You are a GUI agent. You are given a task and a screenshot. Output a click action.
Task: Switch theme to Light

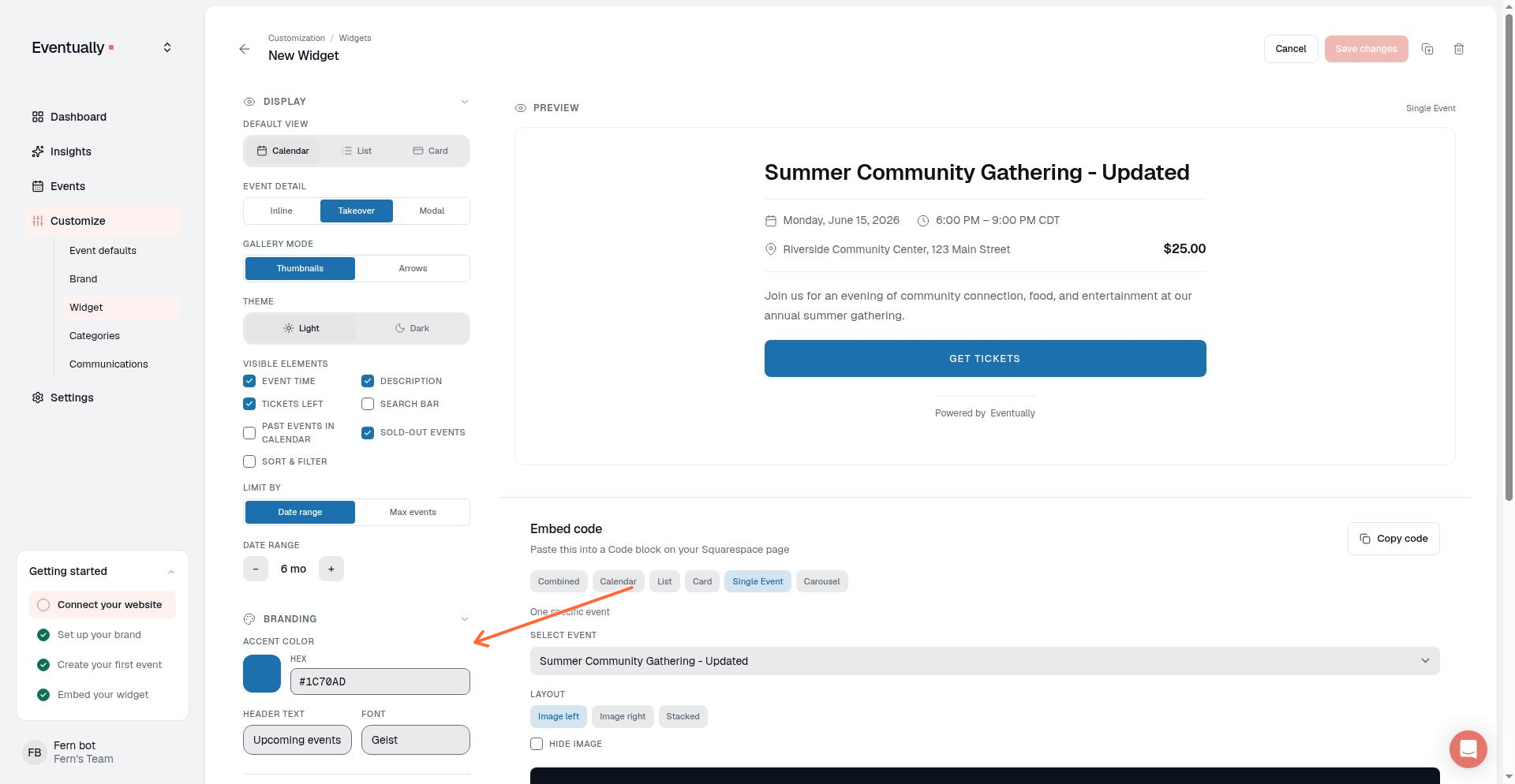point(301,328)
